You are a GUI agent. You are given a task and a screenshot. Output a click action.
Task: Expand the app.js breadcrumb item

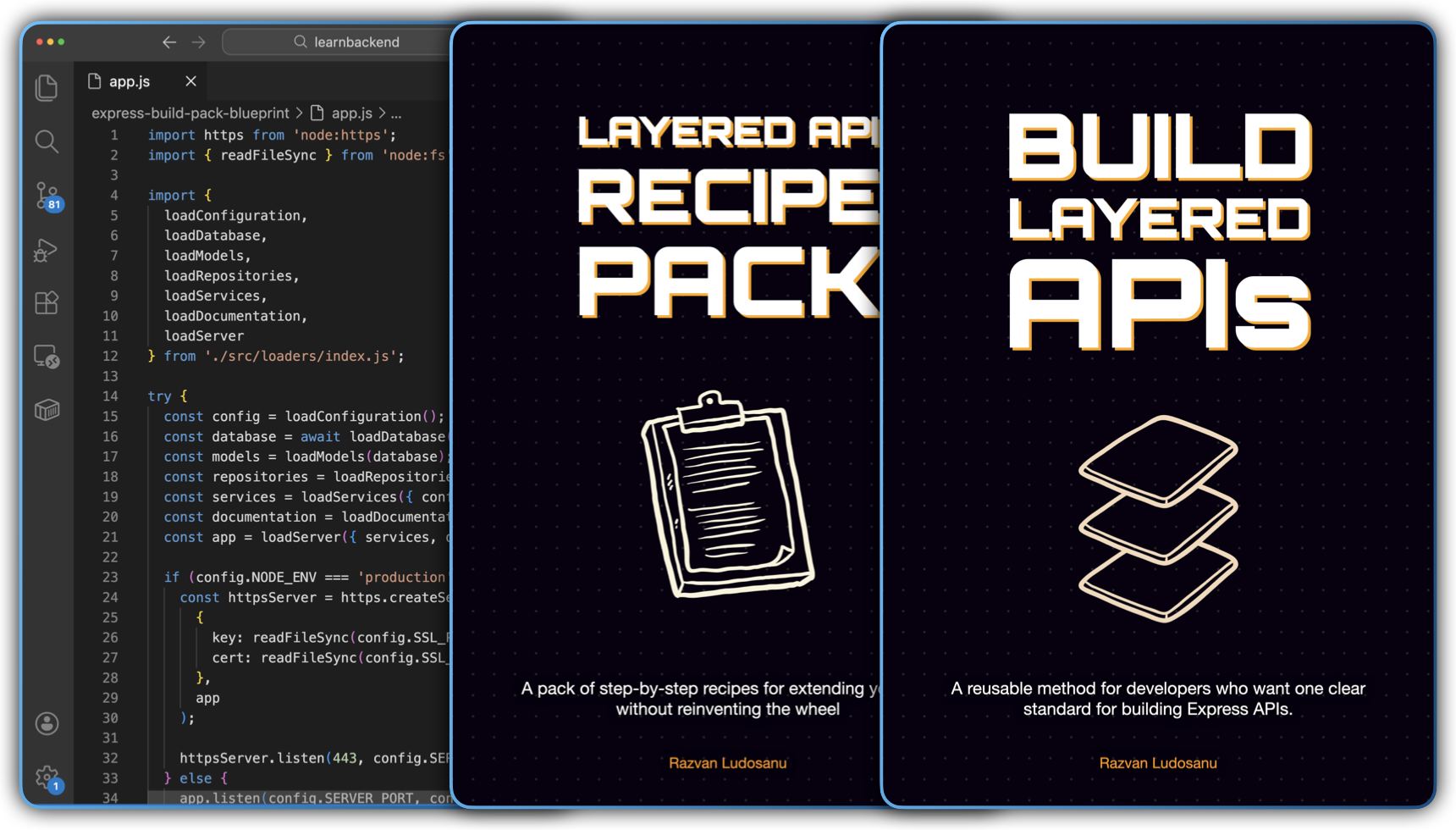click(350, 113)
